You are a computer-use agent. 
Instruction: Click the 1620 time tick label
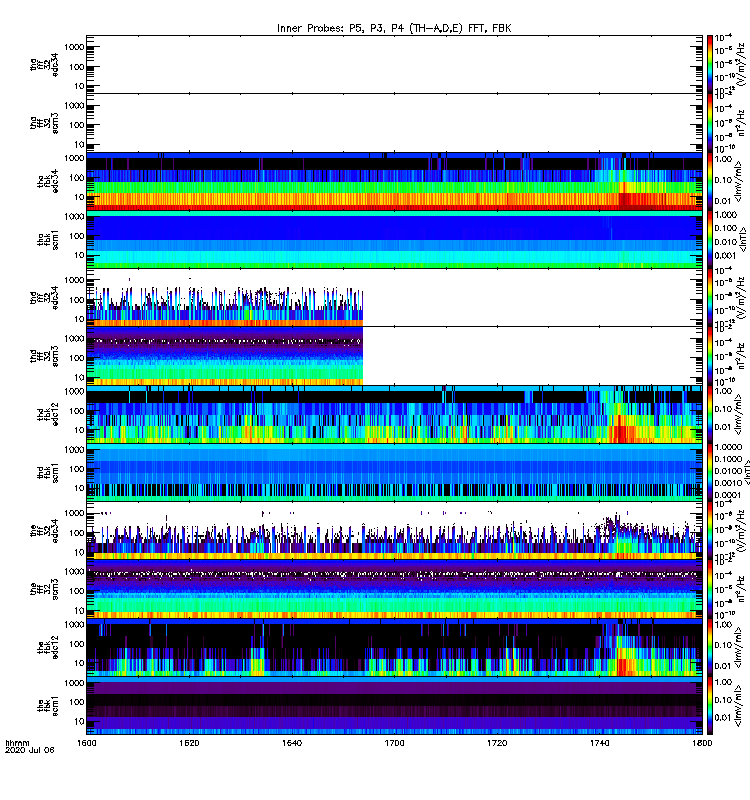189,743
